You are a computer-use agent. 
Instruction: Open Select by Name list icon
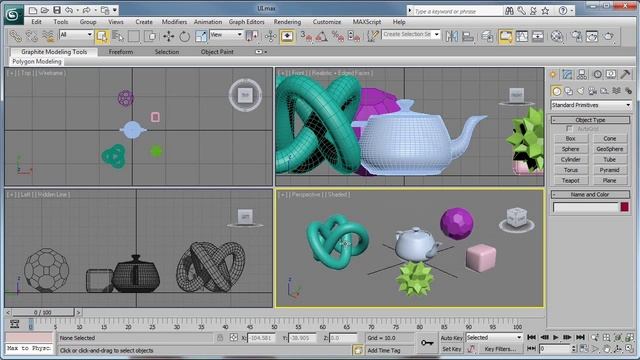pos(118,36)
